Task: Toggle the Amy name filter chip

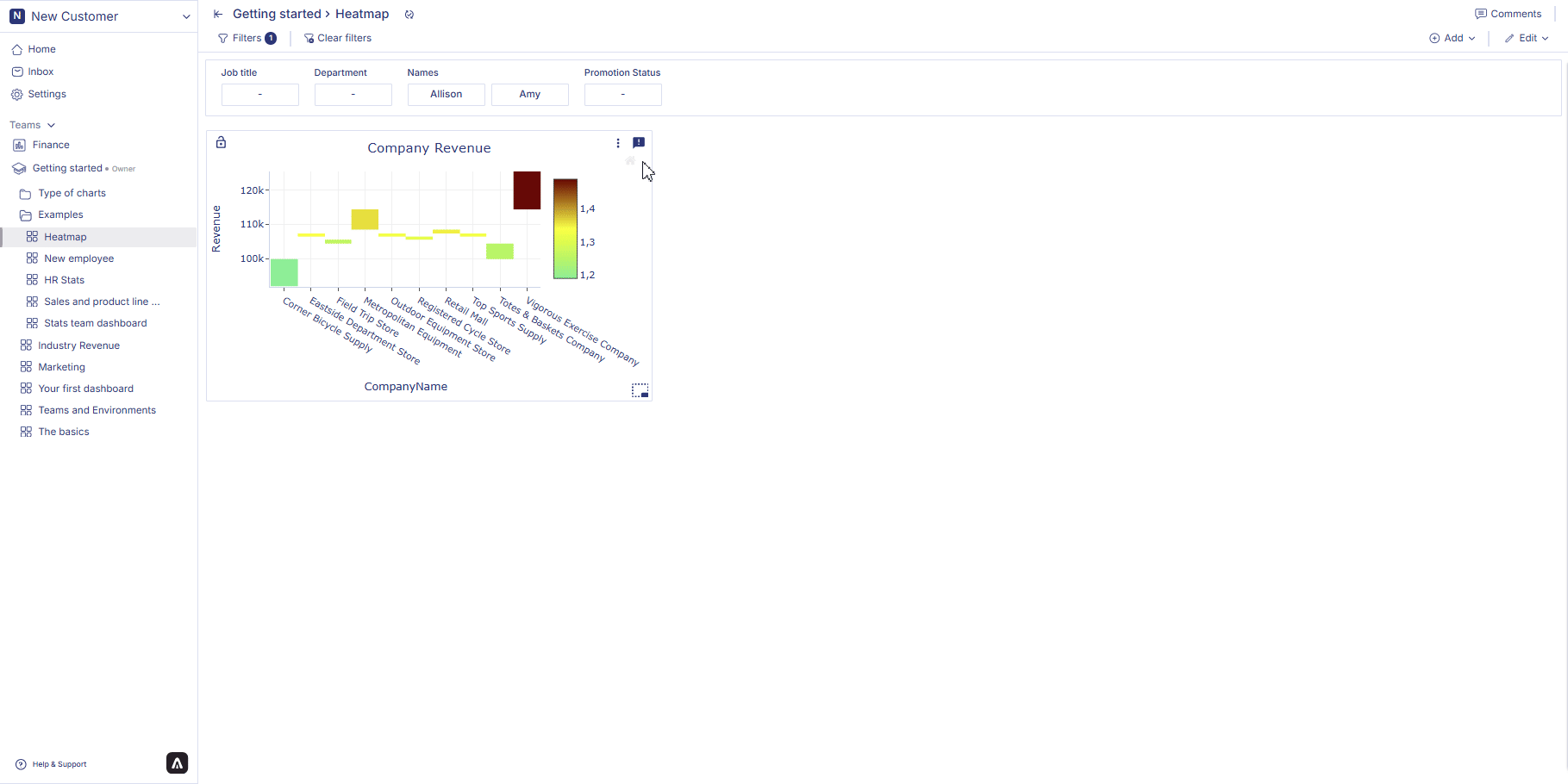Action: point(529,94)
